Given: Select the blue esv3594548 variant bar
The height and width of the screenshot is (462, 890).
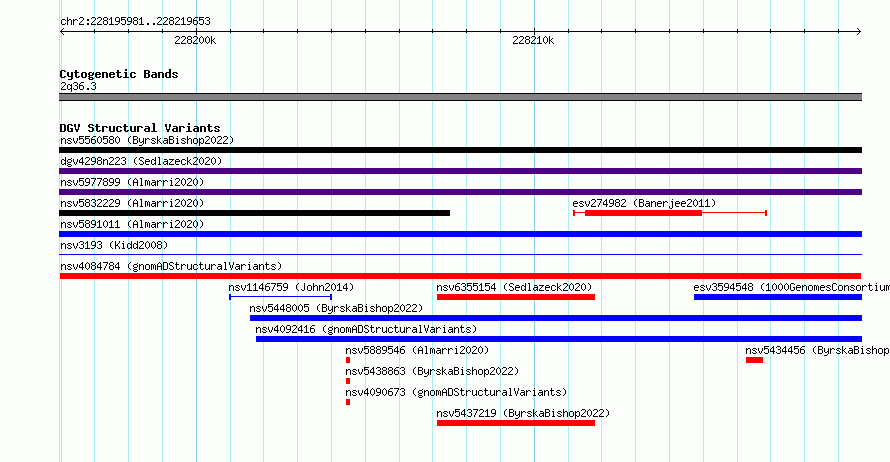Looking at the screenshot, I should tap(778, 297).
